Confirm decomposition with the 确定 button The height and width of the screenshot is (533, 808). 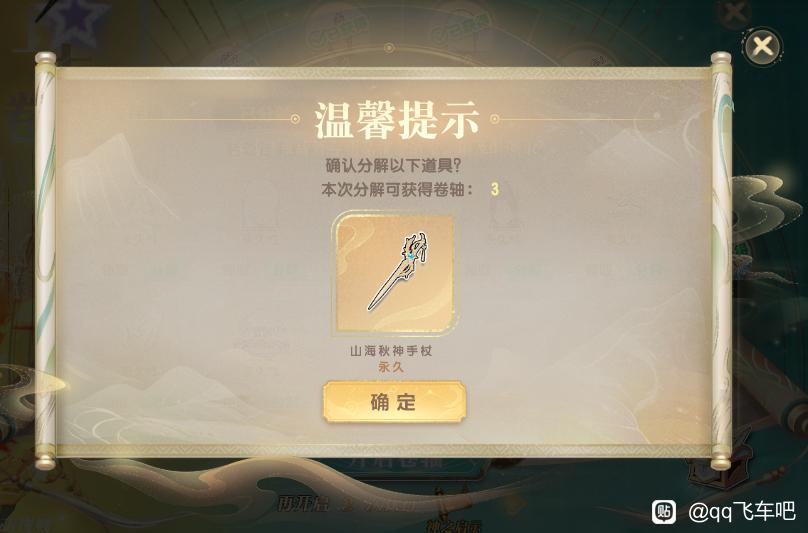click(394, 402)
